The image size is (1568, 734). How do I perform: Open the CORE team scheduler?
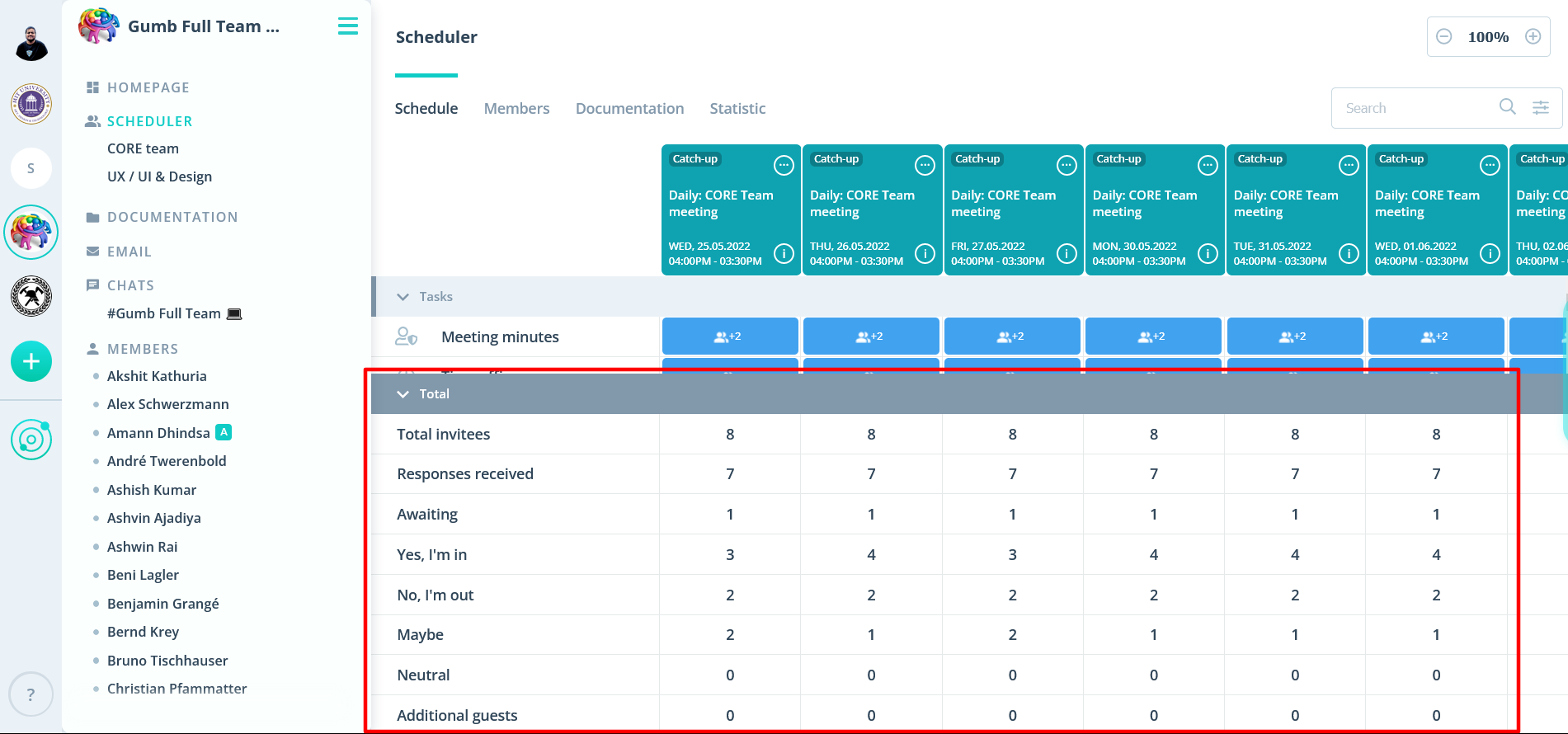pyautogui.click(x=143, y=148)
